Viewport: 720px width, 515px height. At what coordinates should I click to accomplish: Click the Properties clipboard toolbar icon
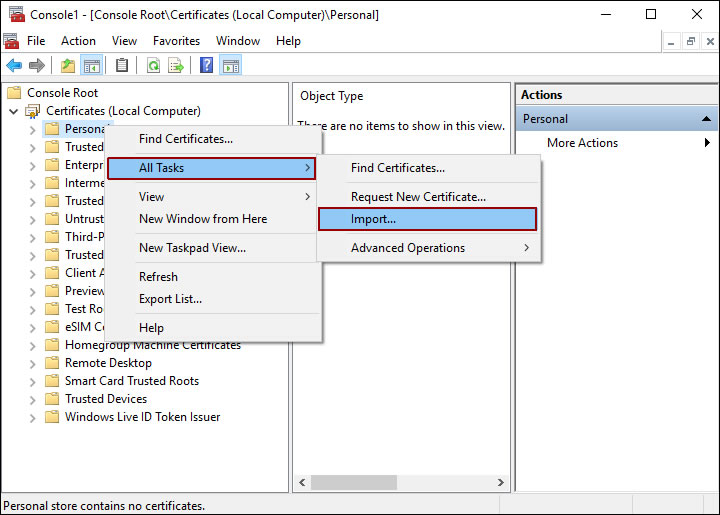[x=122, y=66]
